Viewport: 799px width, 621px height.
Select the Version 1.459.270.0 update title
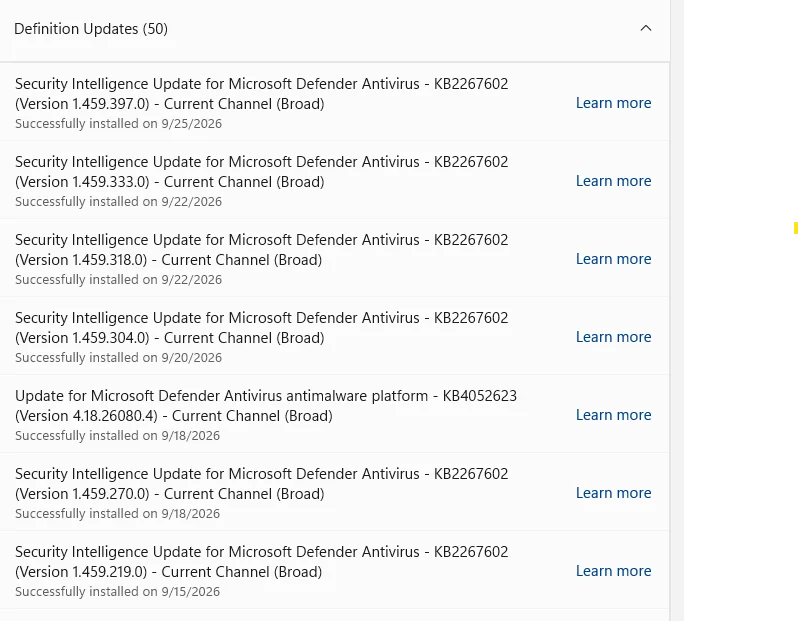pos(261,483)
